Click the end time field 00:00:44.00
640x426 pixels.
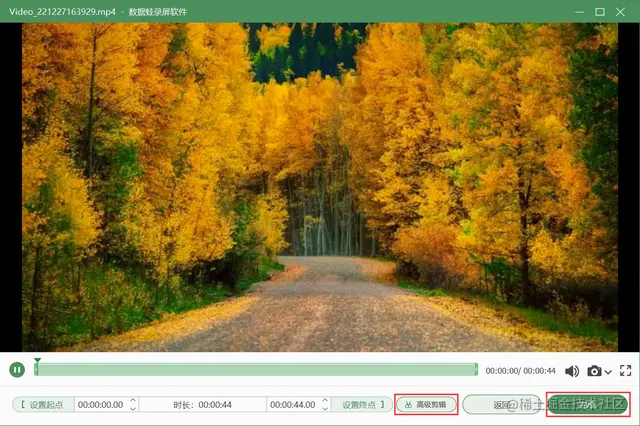(293, 405)
